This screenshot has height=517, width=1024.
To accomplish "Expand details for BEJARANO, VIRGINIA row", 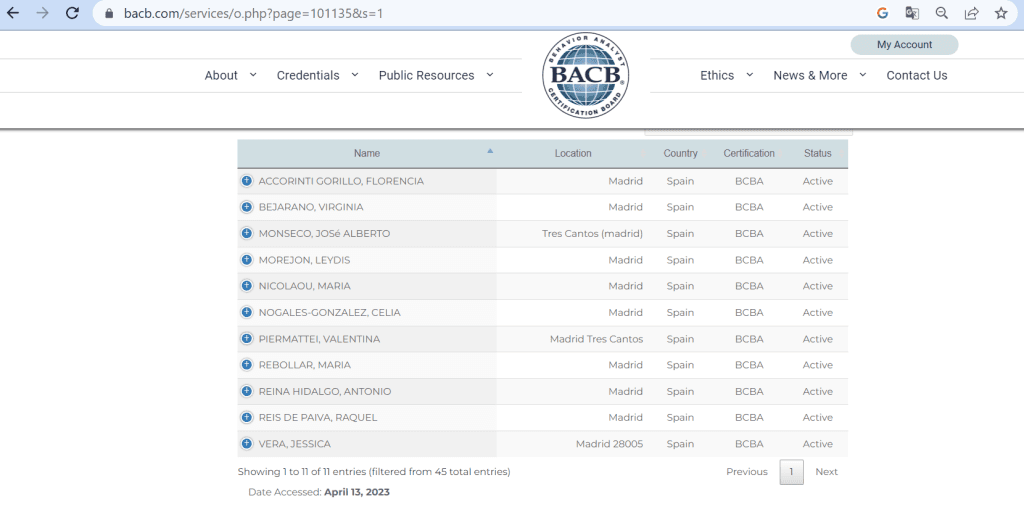I will [x=246, y=207].
